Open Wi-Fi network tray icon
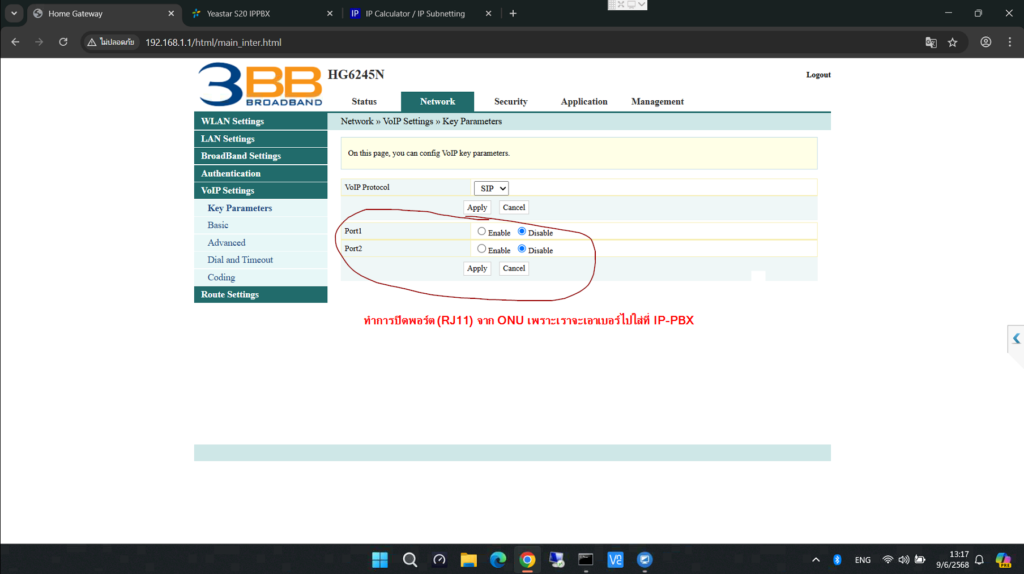Screen dimensions: 1024x574 point(888,560)
